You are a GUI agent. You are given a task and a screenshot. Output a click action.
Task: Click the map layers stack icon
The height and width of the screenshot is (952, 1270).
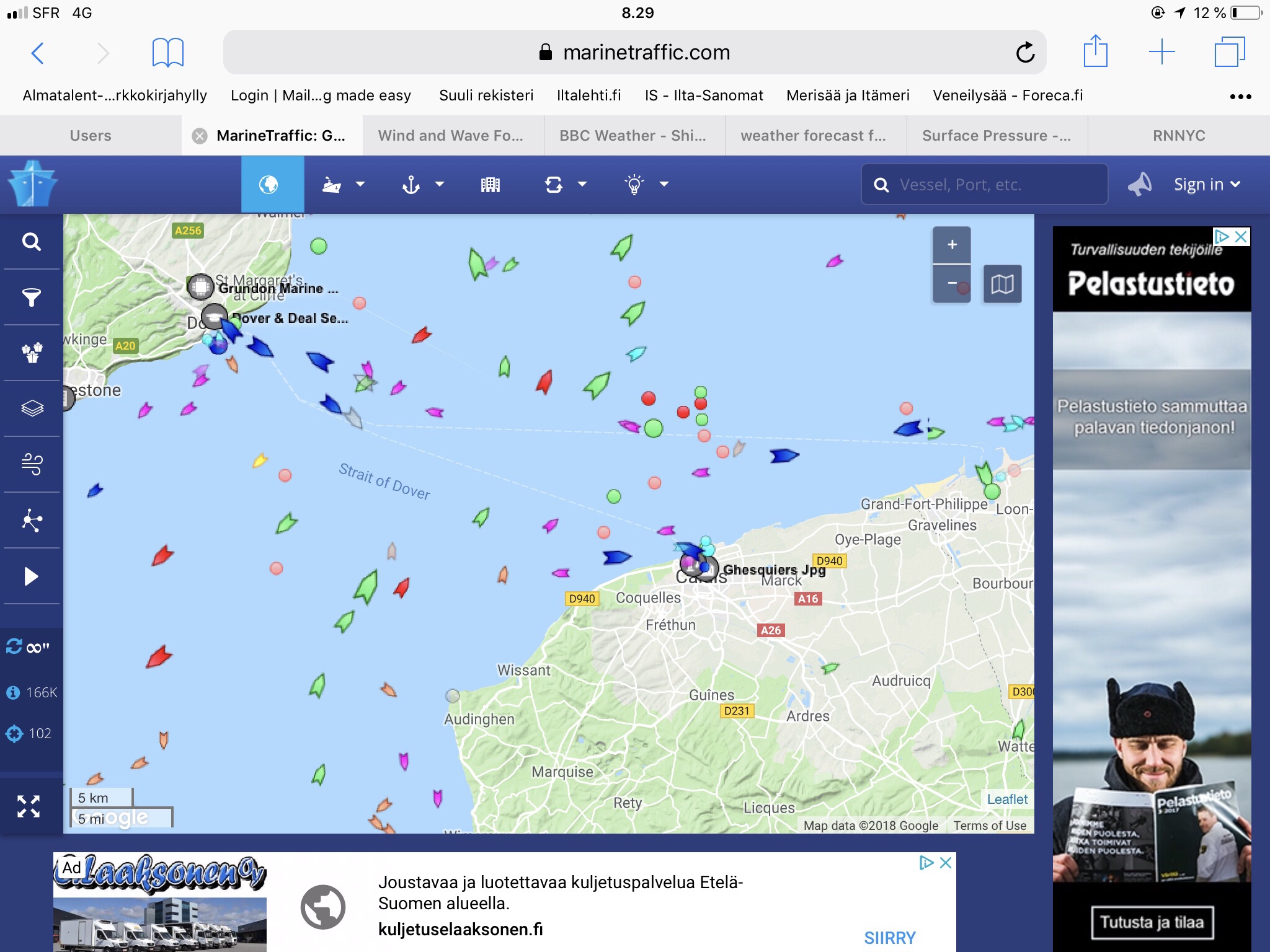coord(32,408)
